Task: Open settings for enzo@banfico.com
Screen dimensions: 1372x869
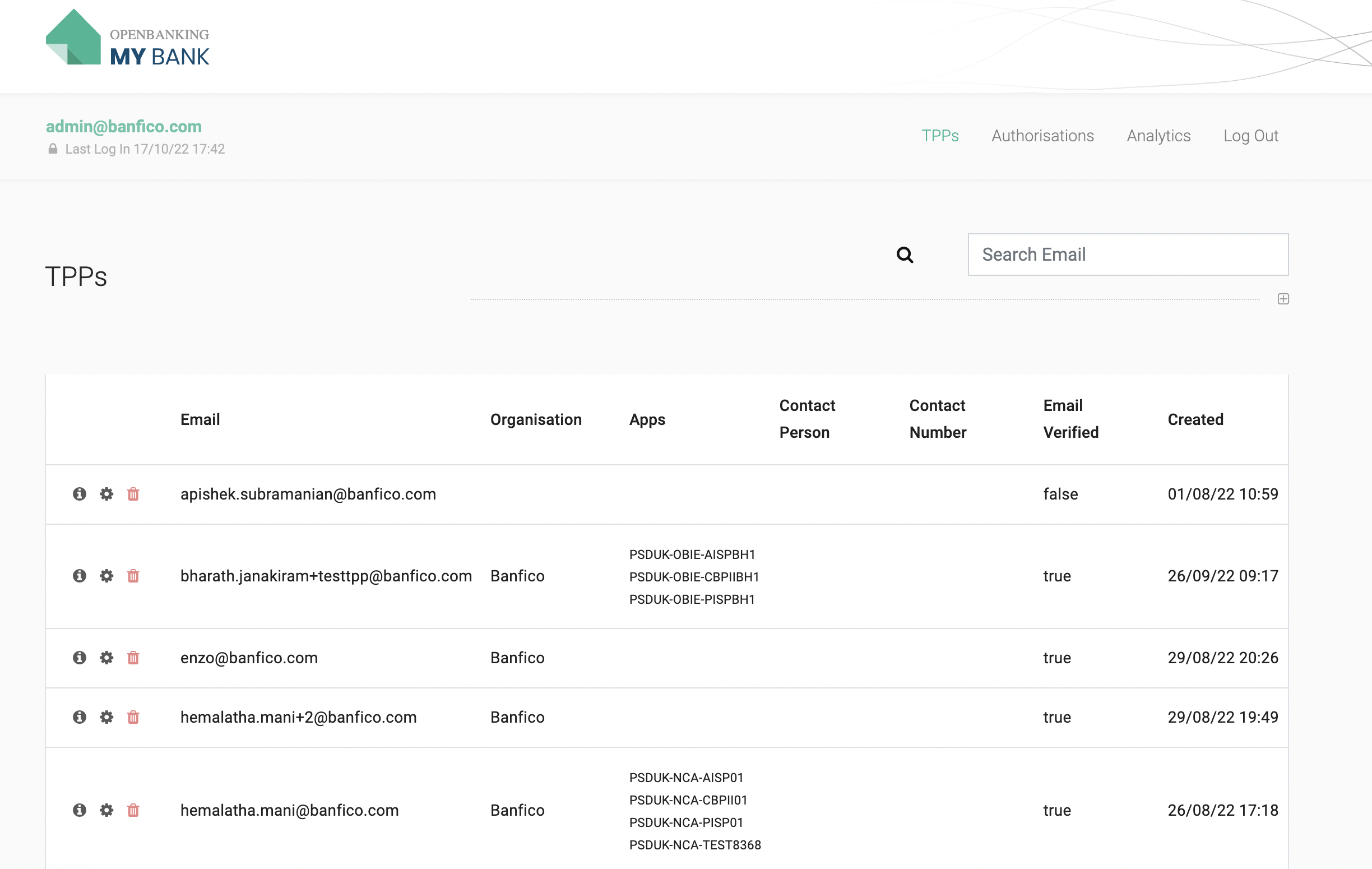Action: (106, 658)
